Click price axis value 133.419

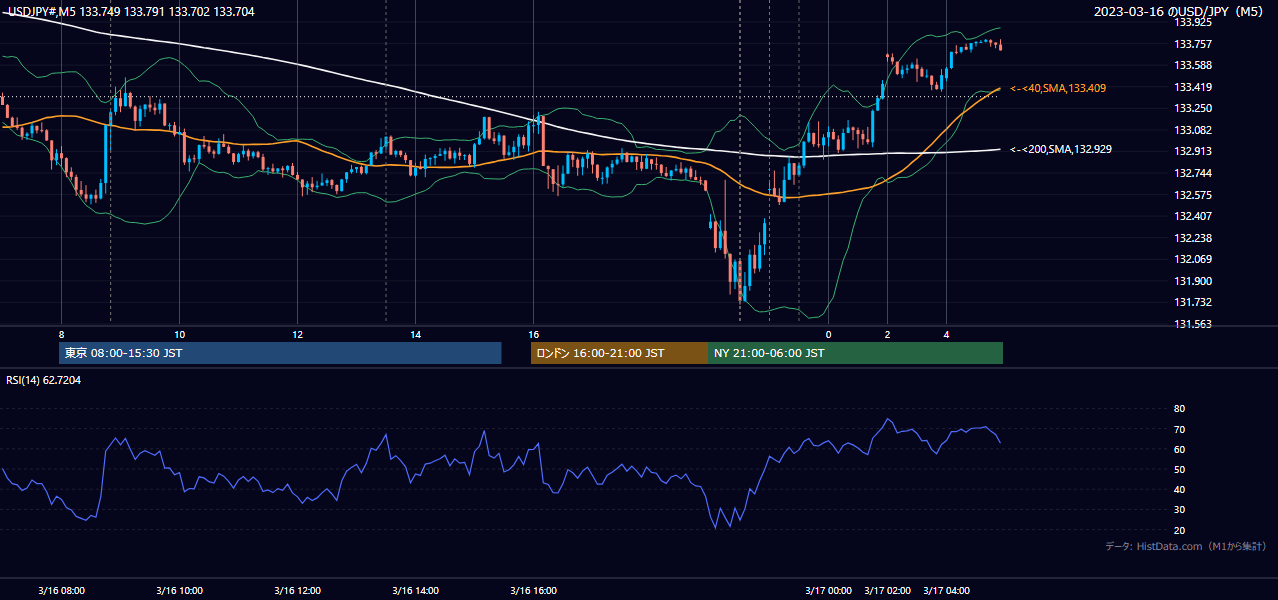[x=1193, y=87]
